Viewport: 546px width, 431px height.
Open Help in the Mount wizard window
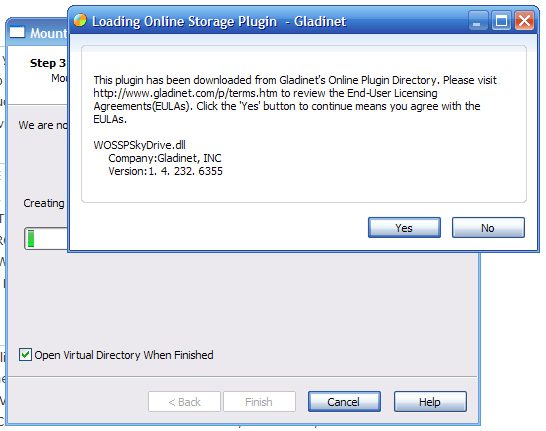pyautogui.click(x=430, y=402)
